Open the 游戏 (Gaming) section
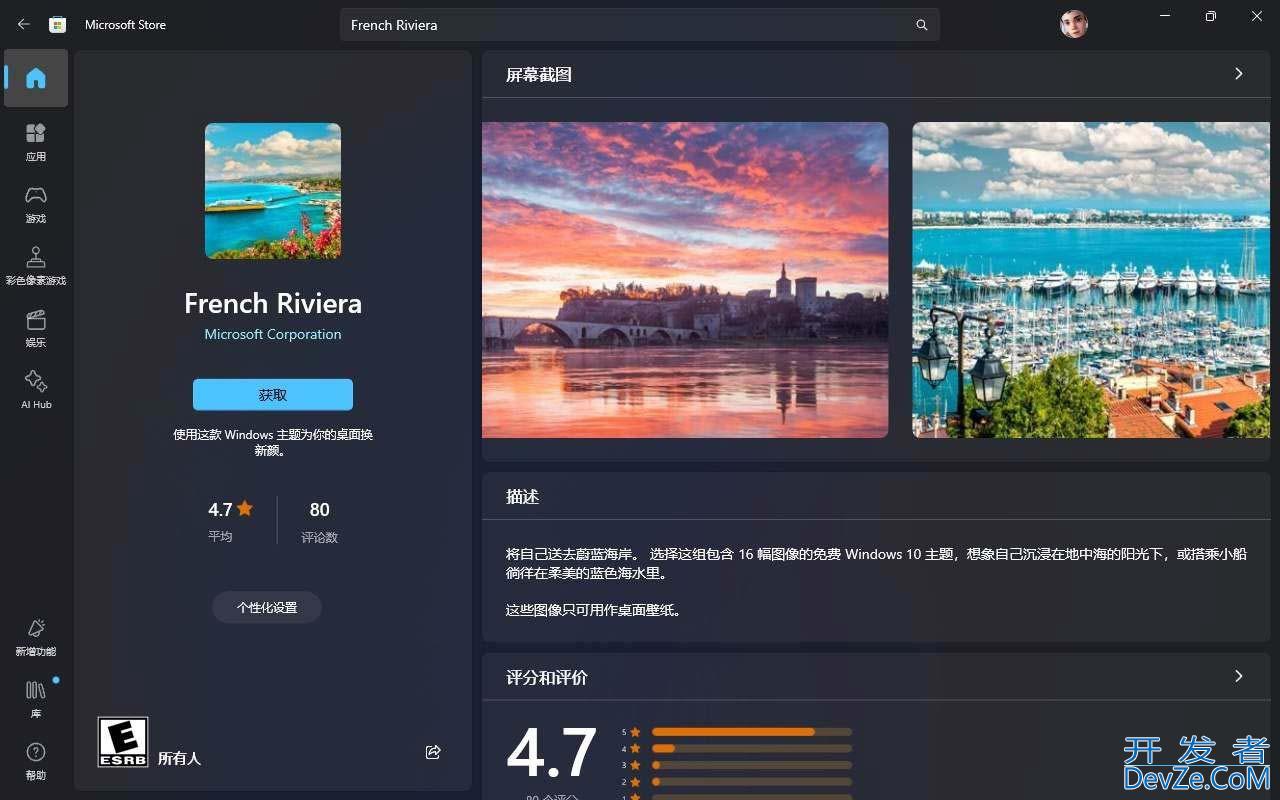Image resolution: width=1280 pixels, height=800 pixels. pos(36,204)
